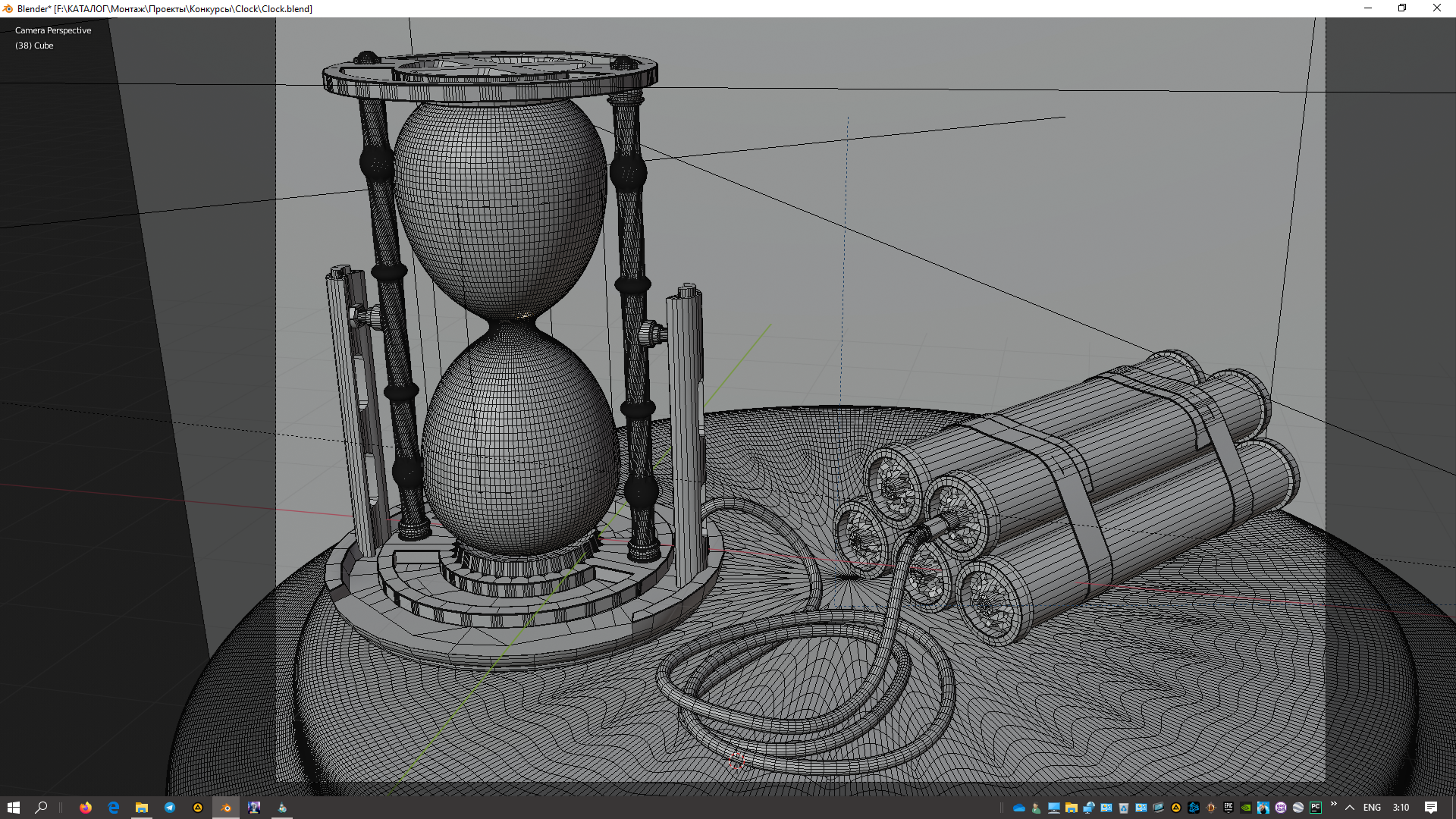Close the Blender window
This screenshot has height=819, width=1456.
(x=1437, y=8)
